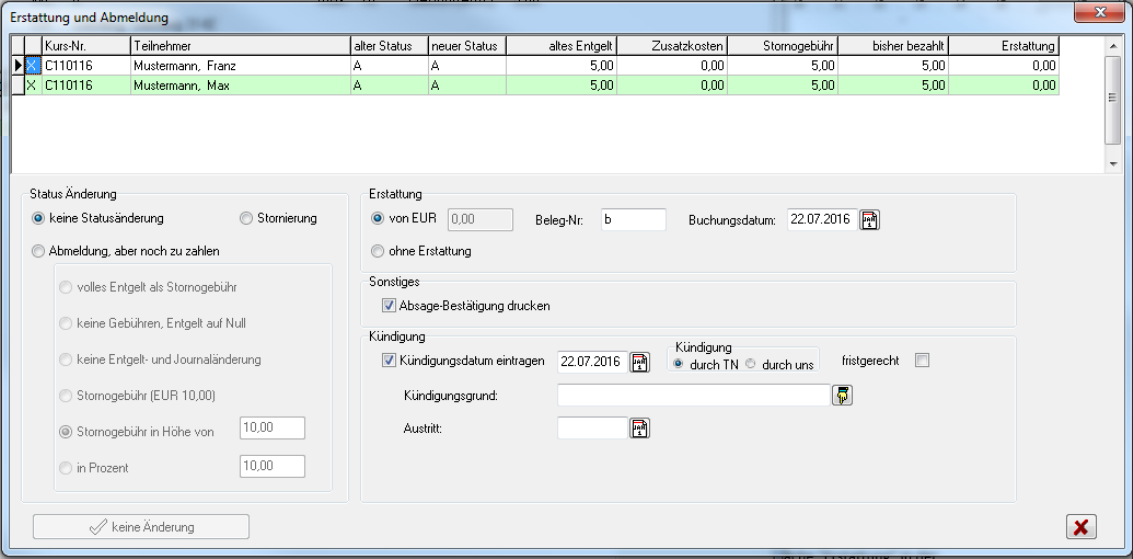This screenshot has height=559, width=1133.
Task: Click Stornogebühr column header
Action: coord(783,46)
